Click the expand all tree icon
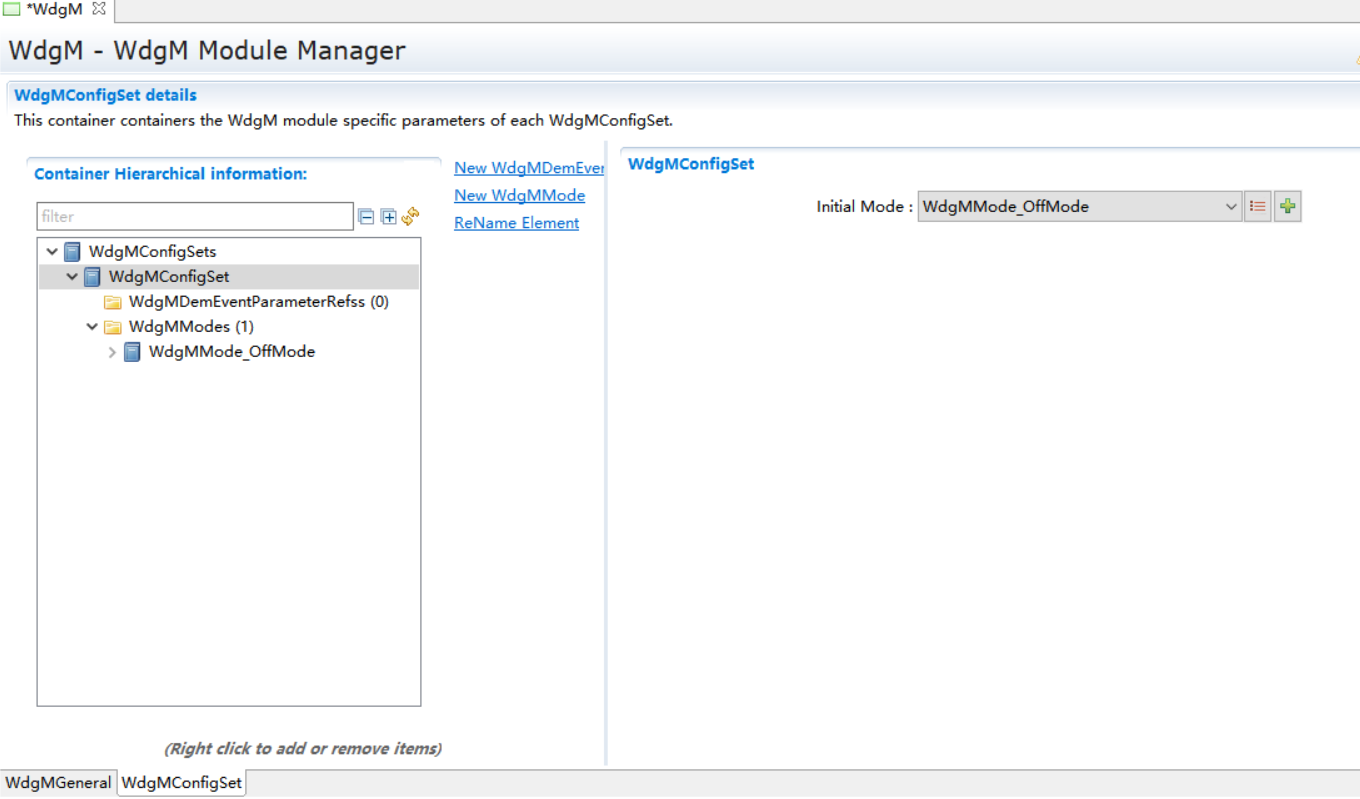This screenshot has width=1360, height=799. [x=389, y=216]
